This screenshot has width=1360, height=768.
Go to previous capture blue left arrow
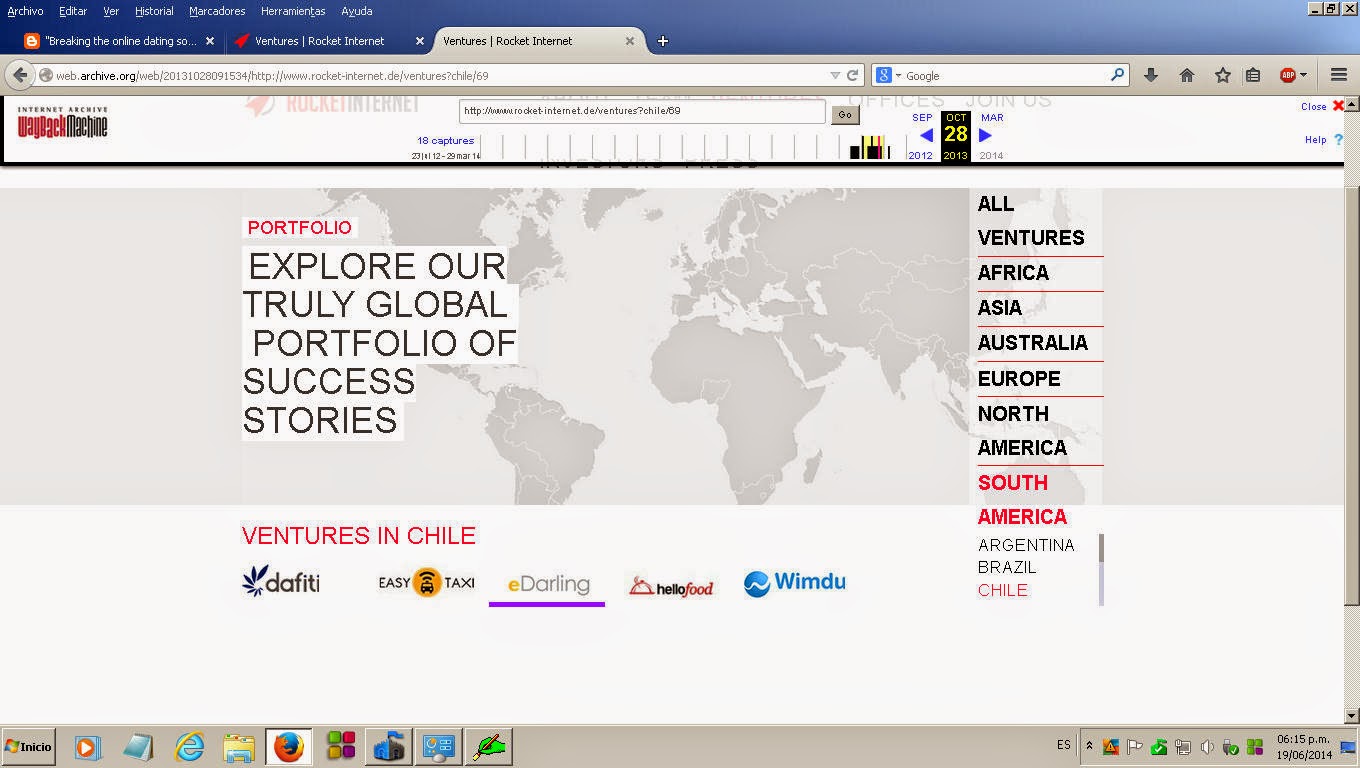click(x=926, y=135)
